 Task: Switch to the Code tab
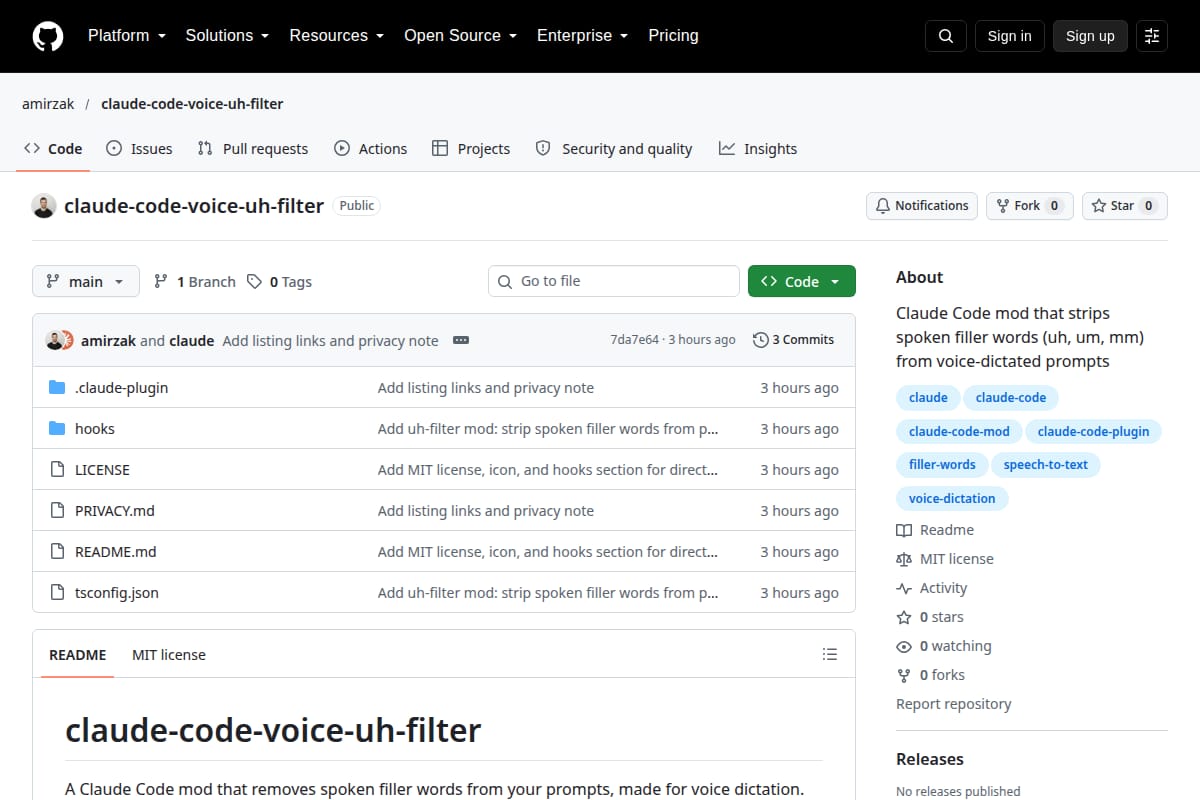[x=53, y=149]
